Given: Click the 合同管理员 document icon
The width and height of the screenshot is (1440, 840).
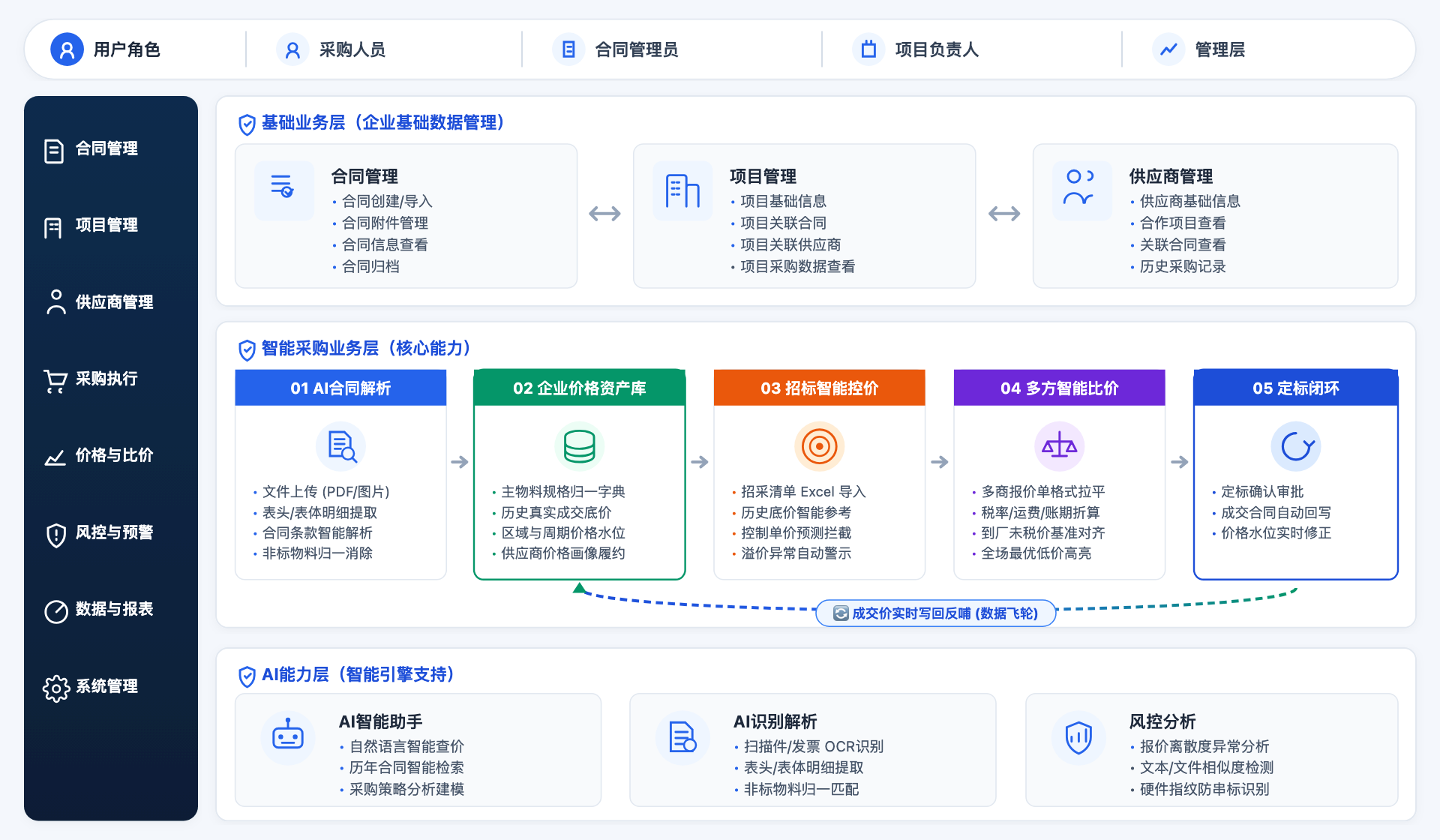Looking at the screenshot, I should coord(568,49).
